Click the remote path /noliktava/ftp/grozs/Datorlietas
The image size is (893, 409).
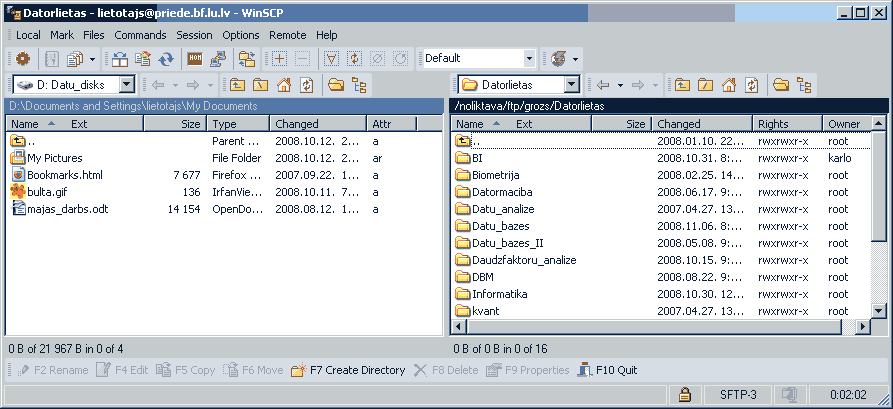(530, 105)
